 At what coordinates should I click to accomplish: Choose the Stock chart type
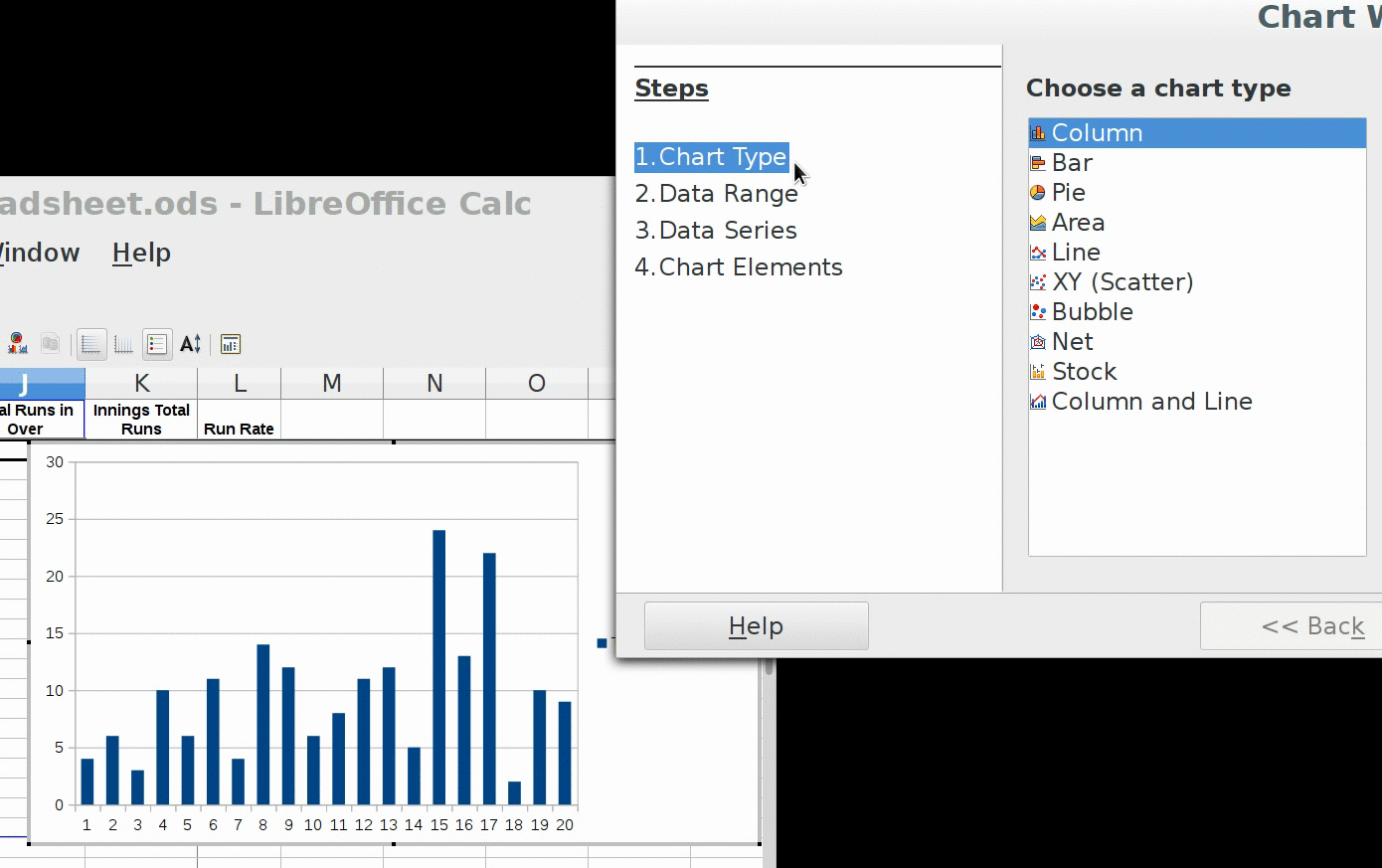pos(1084,372)
